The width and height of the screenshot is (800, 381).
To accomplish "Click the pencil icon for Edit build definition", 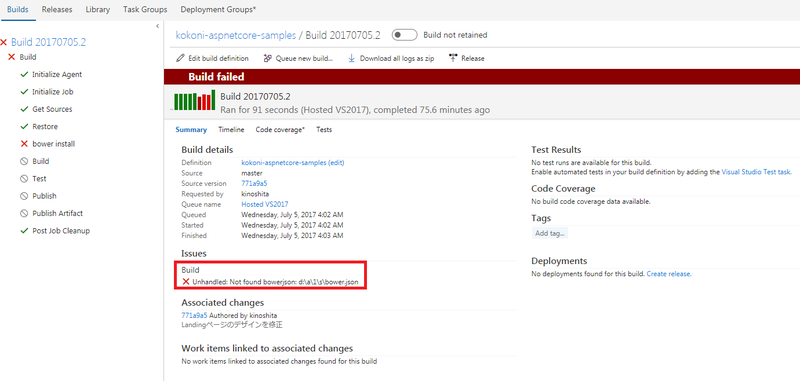I will [180, 58].
